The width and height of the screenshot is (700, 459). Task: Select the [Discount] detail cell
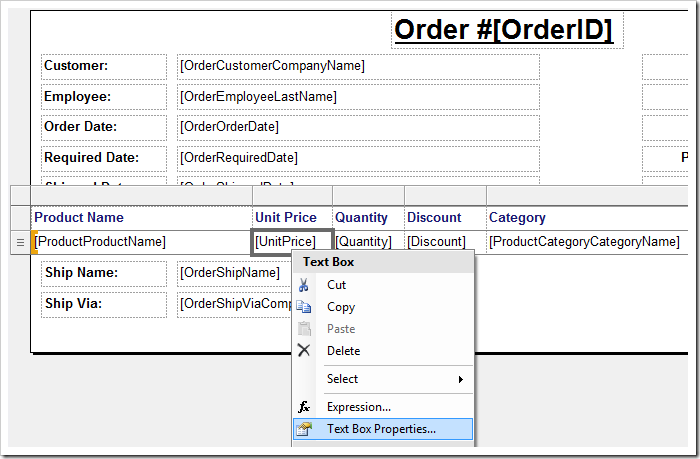point(445,242)
